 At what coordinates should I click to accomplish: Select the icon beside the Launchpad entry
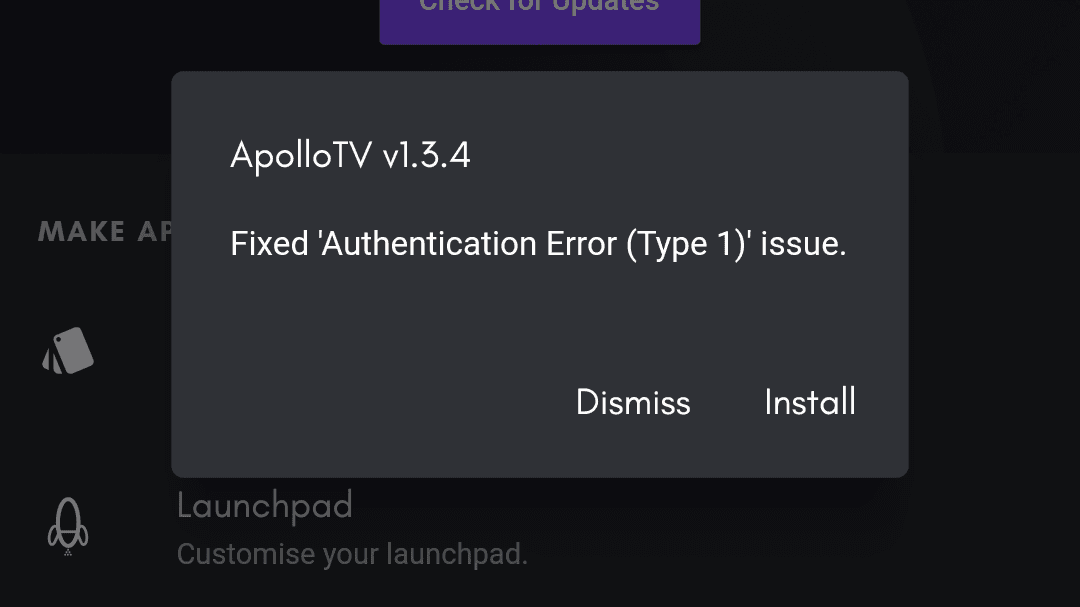pyautogui.click(x=68, y=525)
